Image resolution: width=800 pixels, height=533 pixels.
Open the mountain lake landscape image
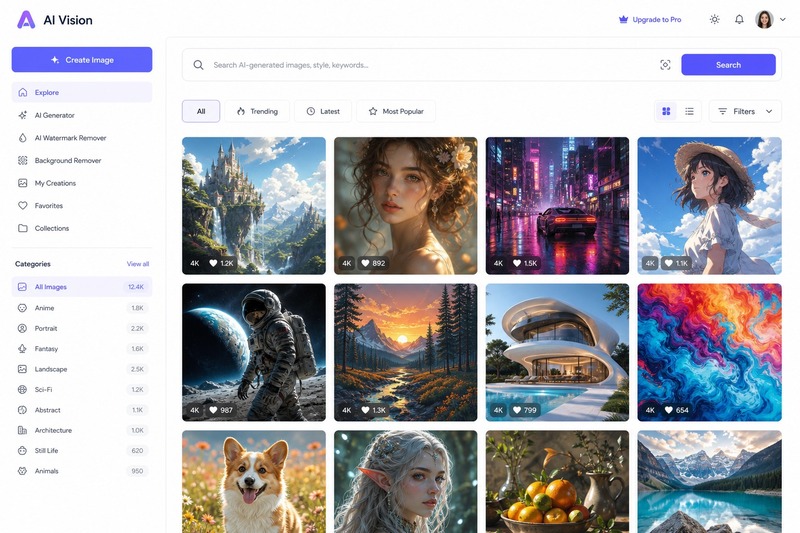click(x=709, y=481)
